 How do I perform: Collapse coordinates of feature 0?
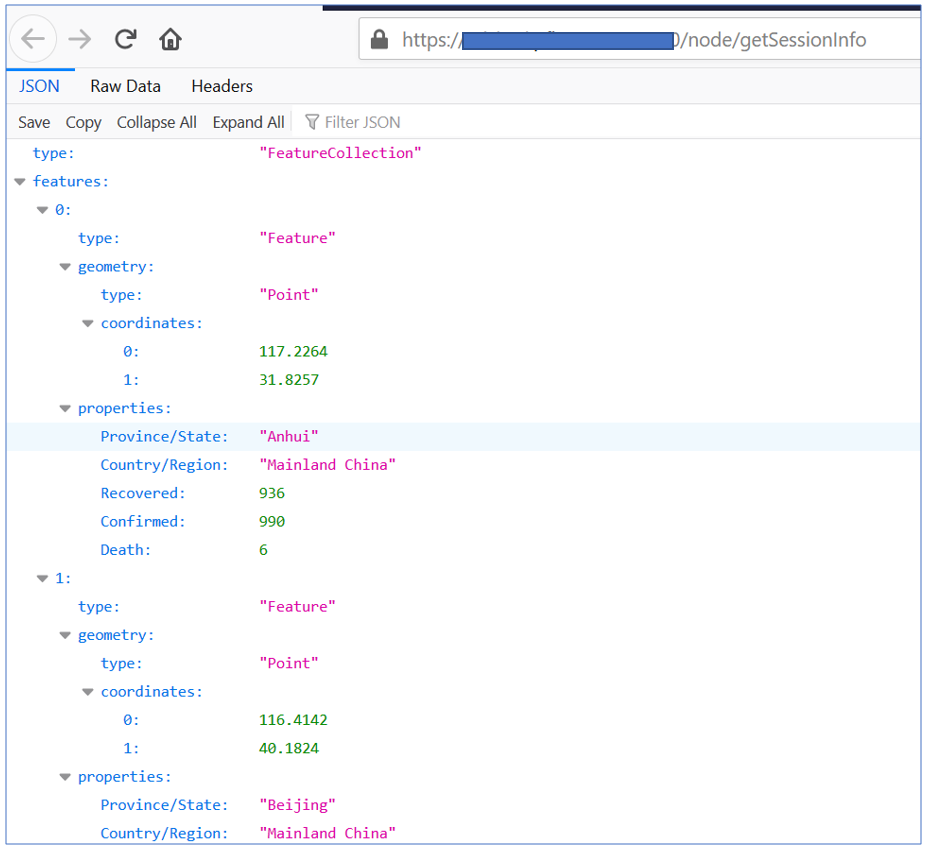pos(88,324)
